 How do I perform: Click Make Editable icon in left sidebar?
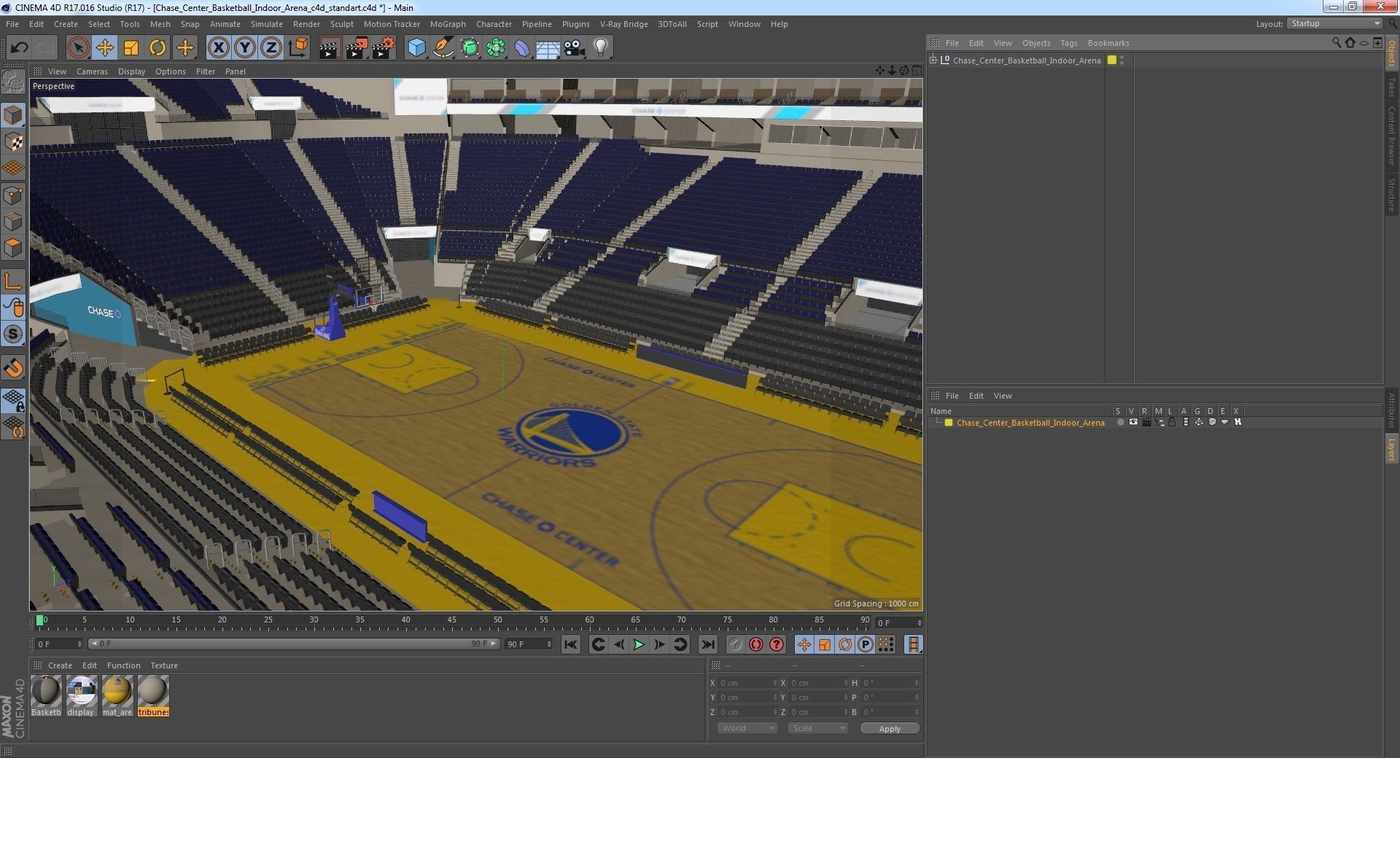pyautogui.click(x=13, y=82)
